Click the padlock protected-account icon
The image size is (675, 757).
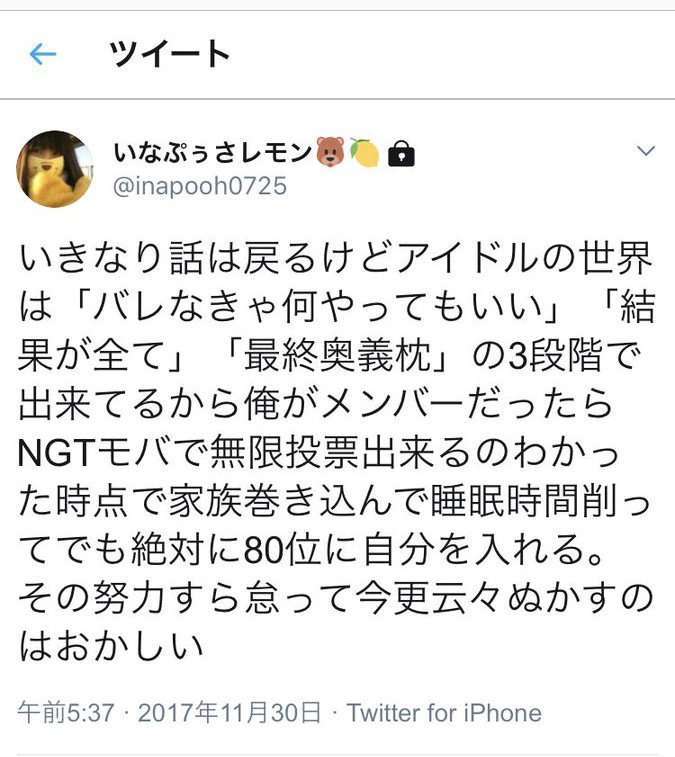tap(402, 154)
